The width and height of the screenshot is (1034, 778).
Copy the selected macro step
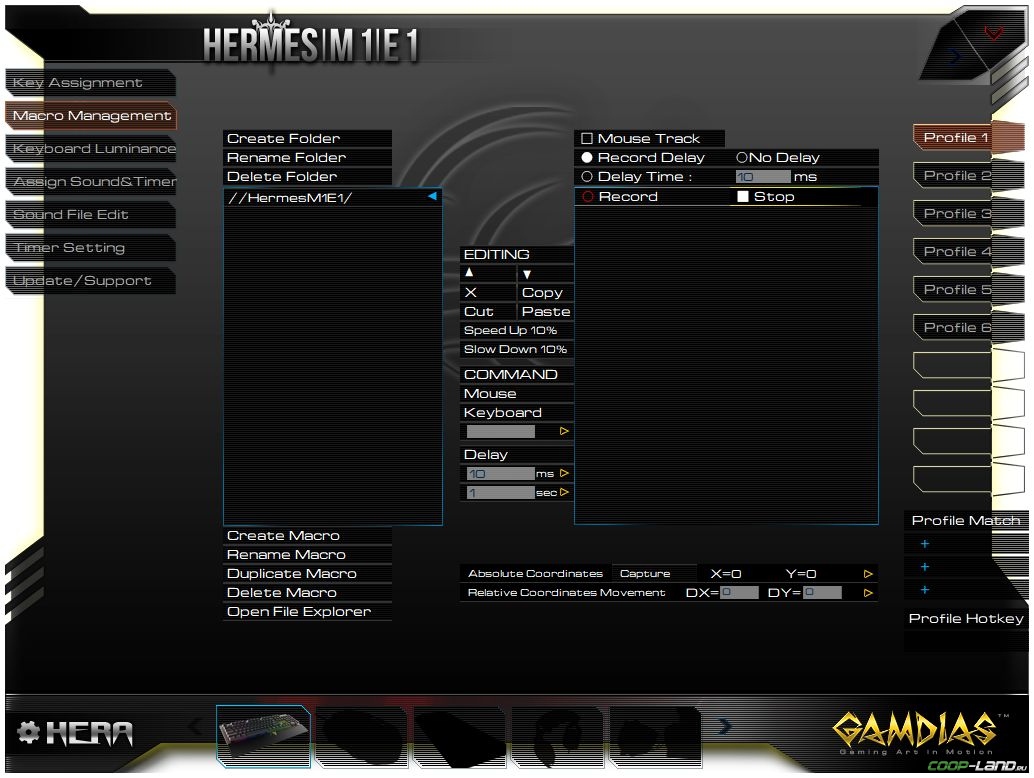pyautogui.click(x=545, y=293)
